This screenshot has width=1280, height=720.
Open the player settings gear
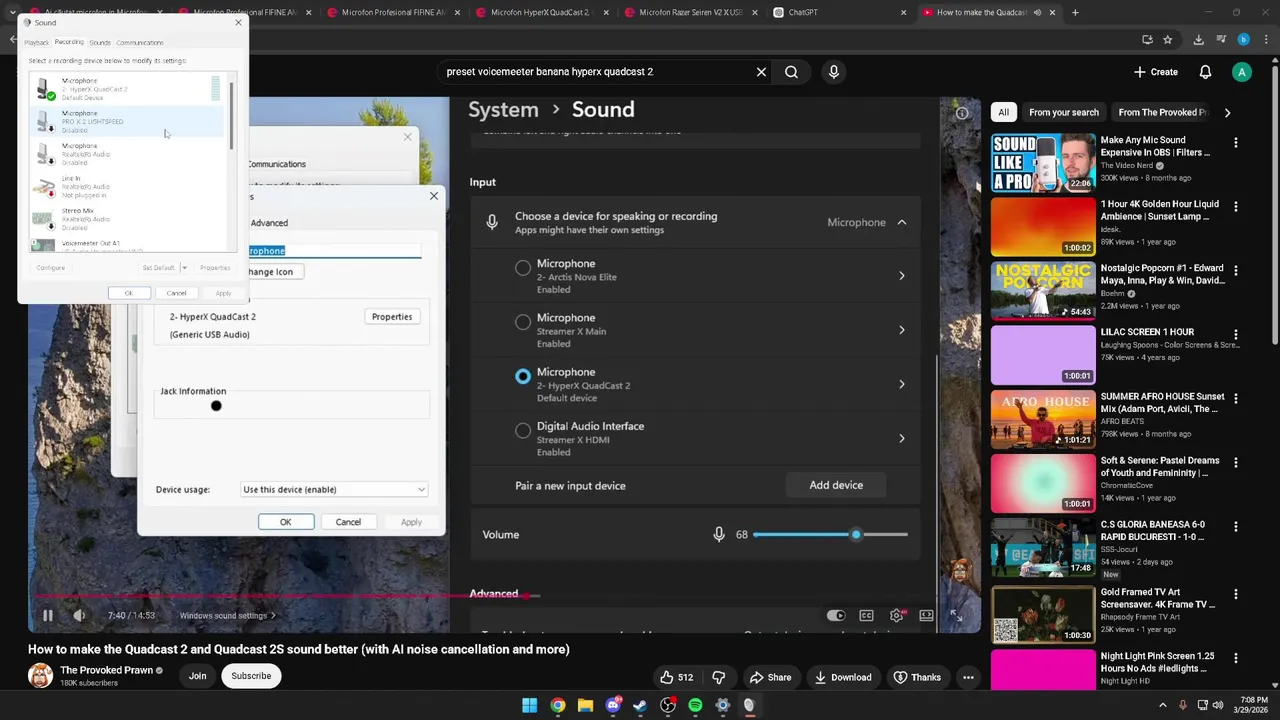[897, 616]
